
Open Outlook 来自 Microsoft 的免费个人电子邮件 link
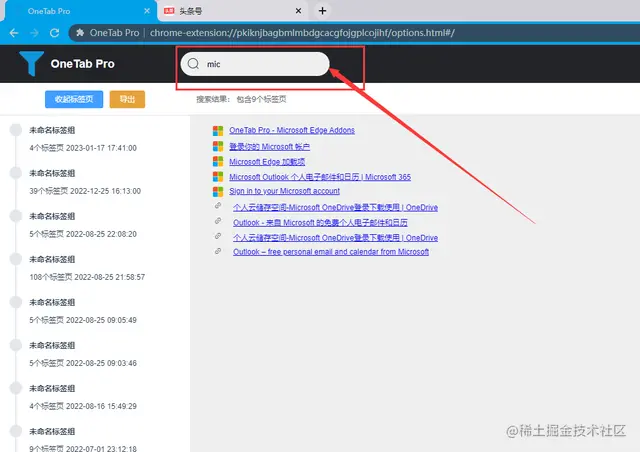[320, 223]
